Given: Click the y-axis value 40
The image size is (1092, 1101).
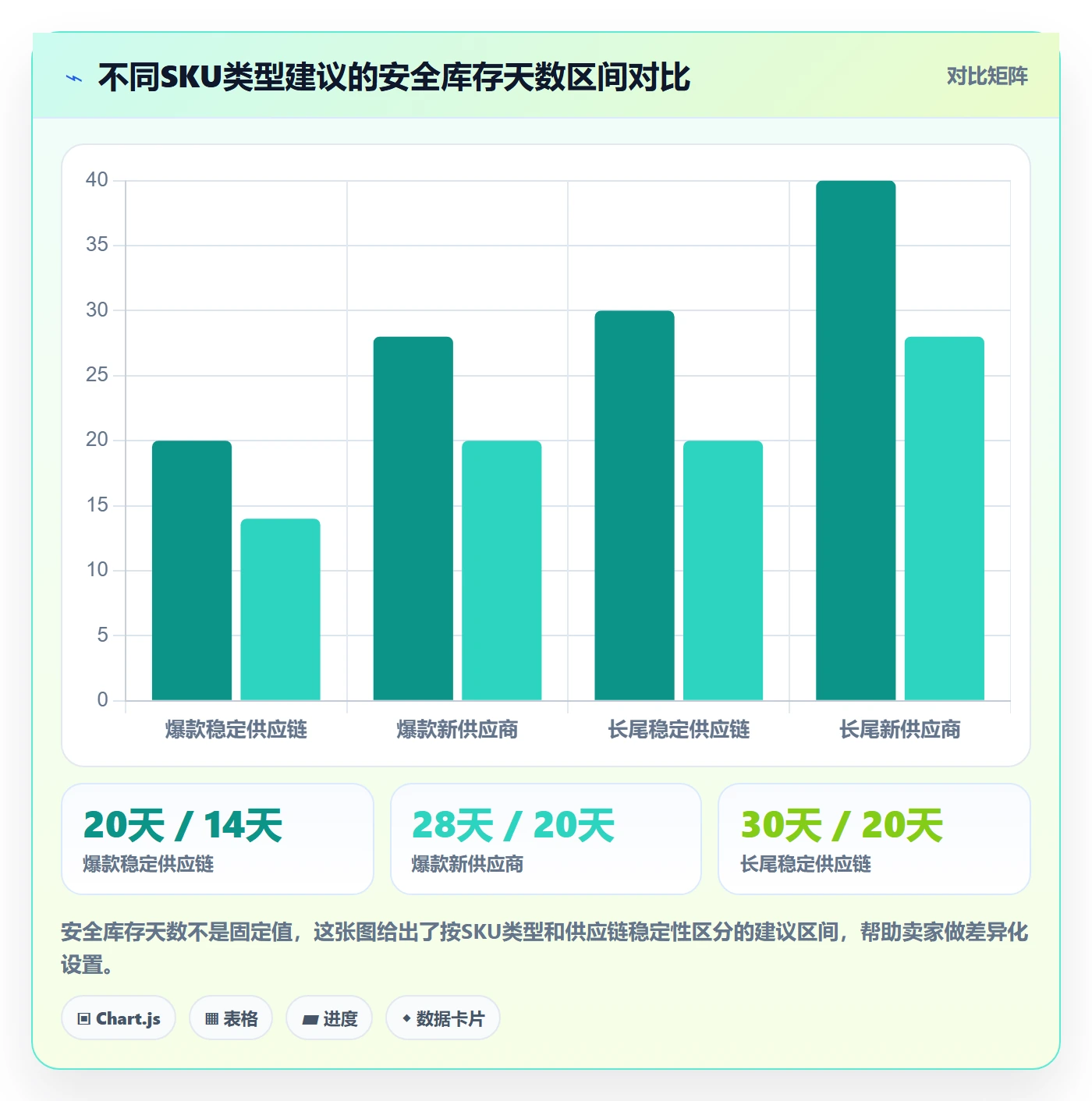Looking at the screenshot, I should click(x=97, y=180).
